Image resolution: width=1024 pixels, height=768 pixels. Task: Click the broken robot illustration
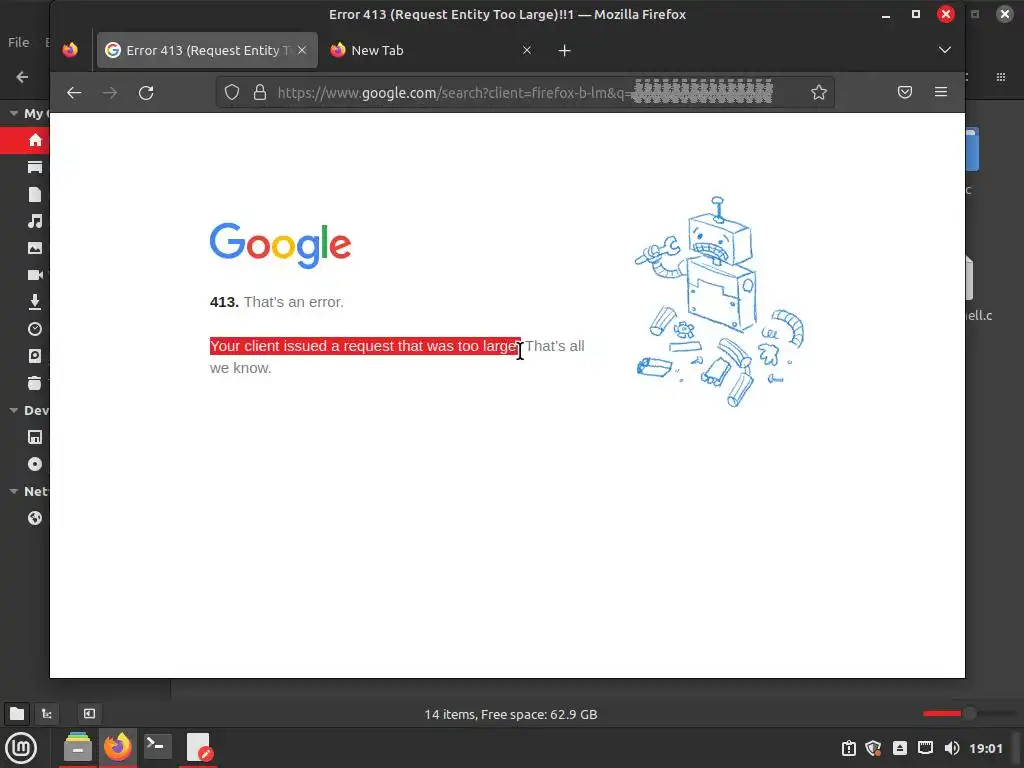(x=720, y=302)
